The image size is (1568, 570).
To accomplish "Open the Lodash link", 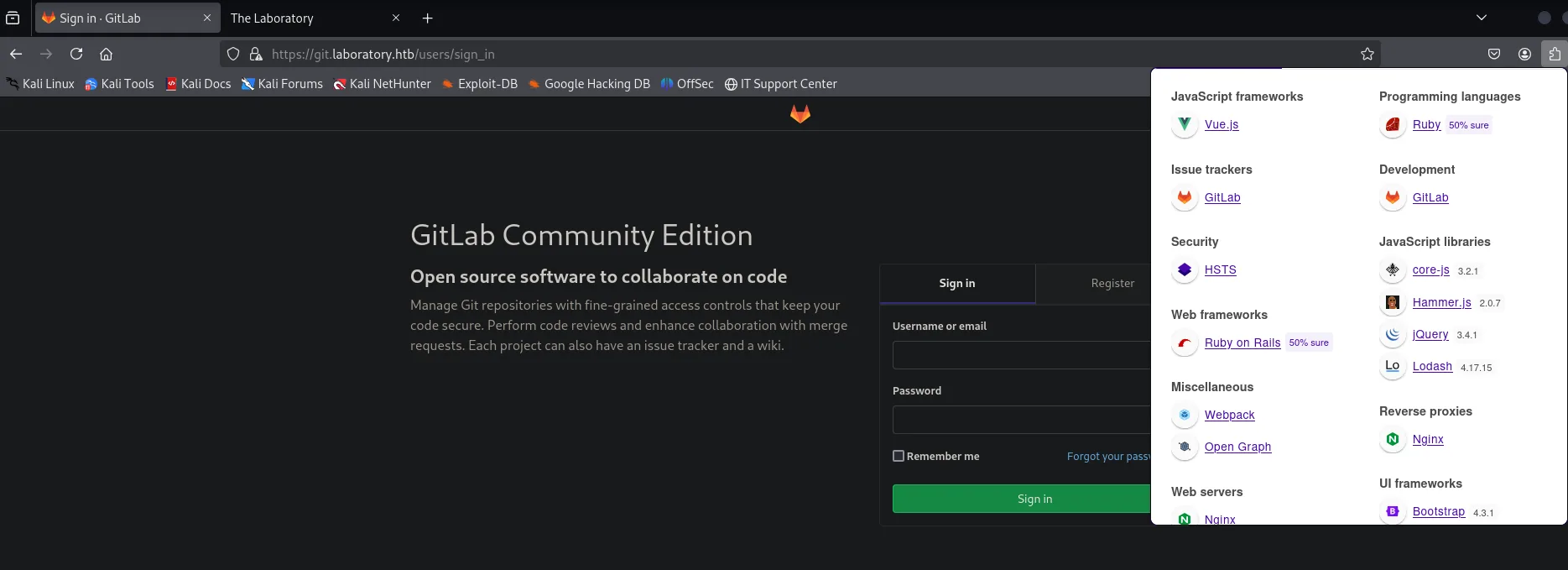I will click(1432, 366).
